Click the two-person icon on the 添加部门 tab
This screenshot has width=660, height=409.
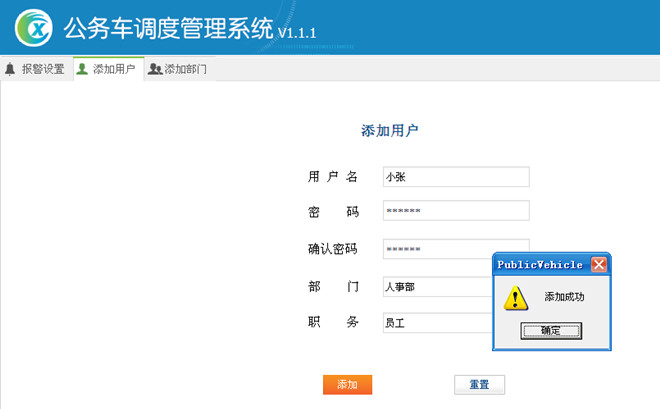tap(154, 70)
